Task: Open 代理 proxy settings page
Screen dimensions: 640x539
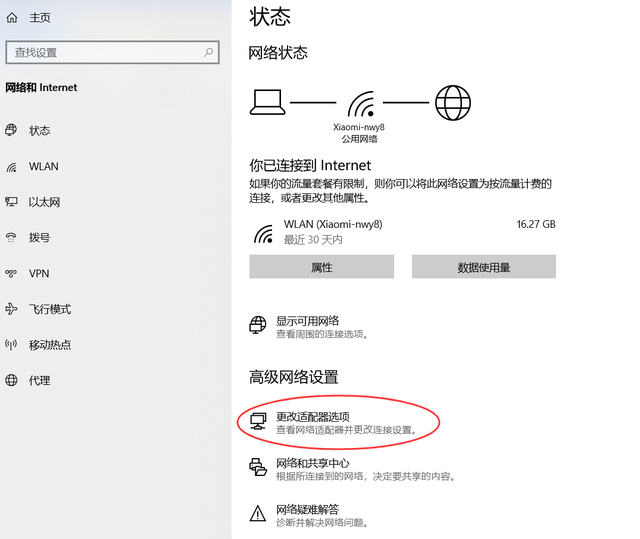Action: (39, 381)
